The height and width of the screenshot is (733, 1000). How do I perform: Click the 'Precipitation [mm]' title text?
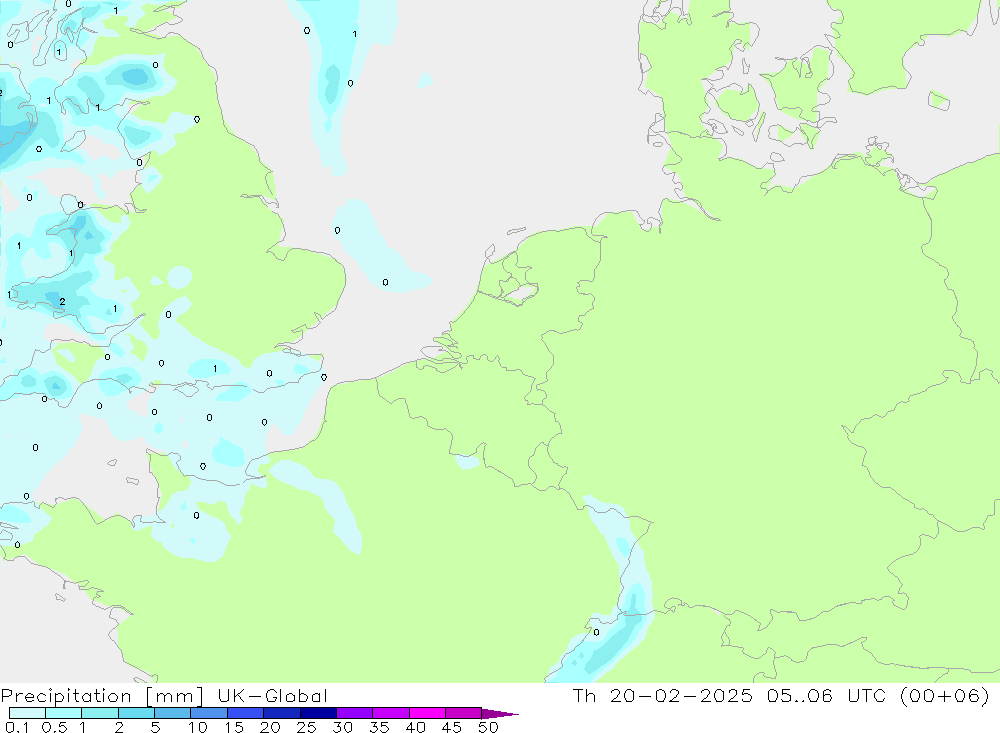(x=103, y=696)
